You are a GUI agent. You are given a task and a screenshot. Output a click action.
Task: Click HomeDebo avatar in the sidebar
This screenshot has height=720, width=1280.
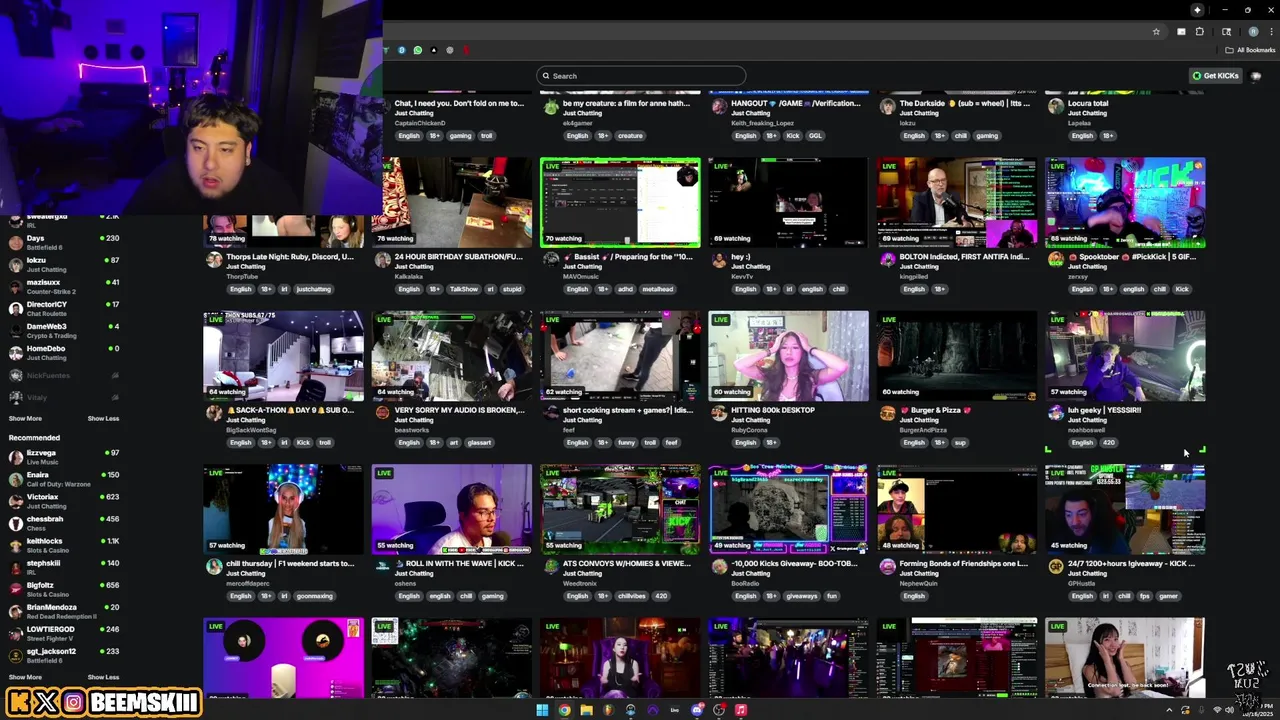[16, 353]
